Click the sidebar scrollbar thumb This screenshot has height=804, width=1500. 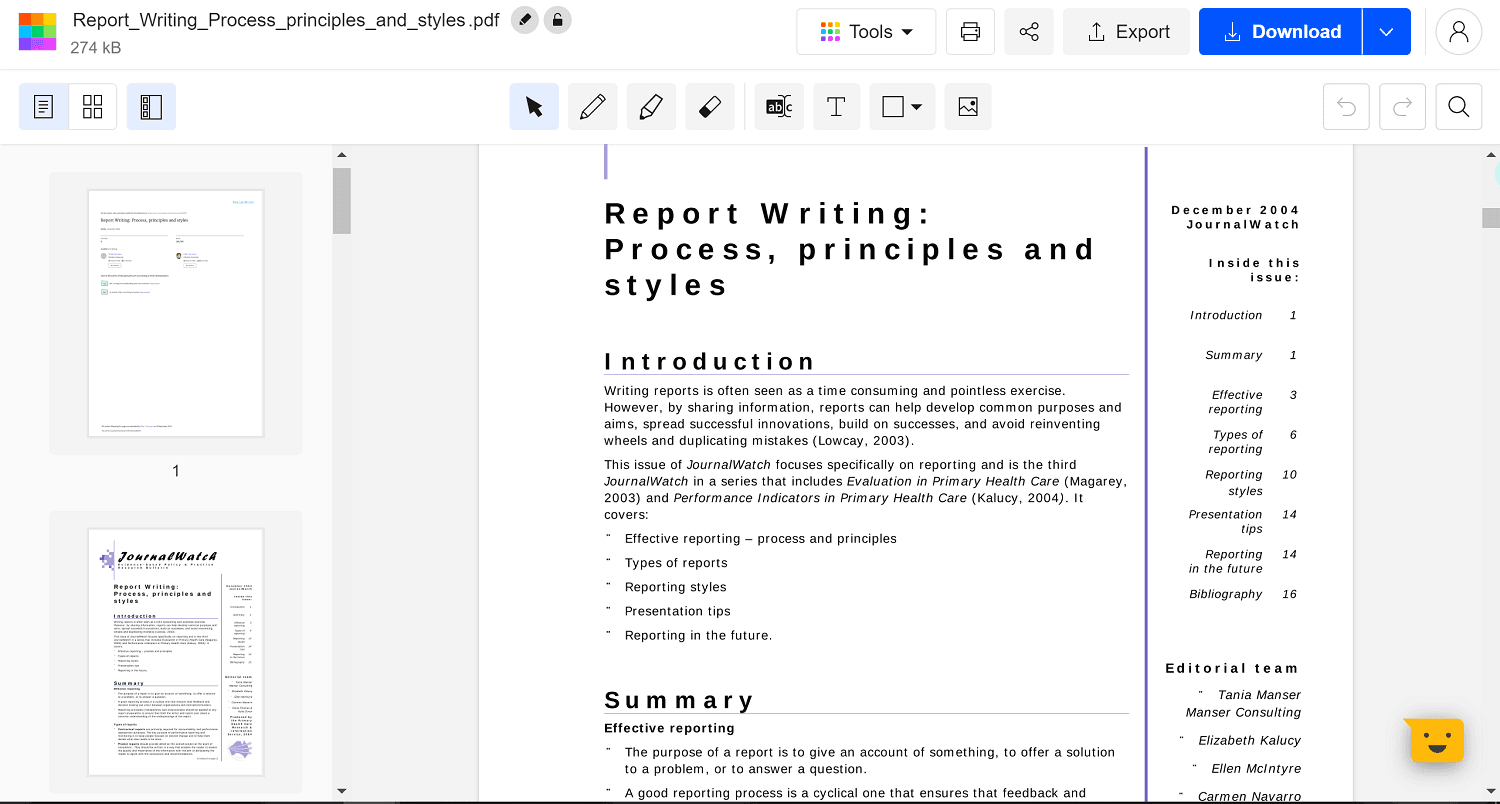pos(342,200)
